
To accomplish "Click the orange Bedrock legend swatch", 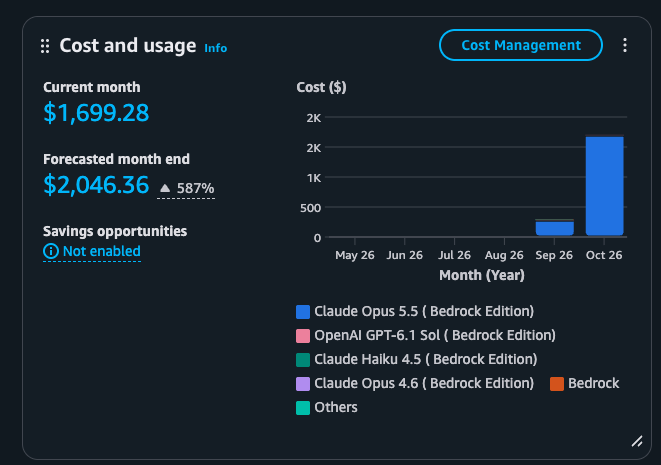I will tap(556, 384).
